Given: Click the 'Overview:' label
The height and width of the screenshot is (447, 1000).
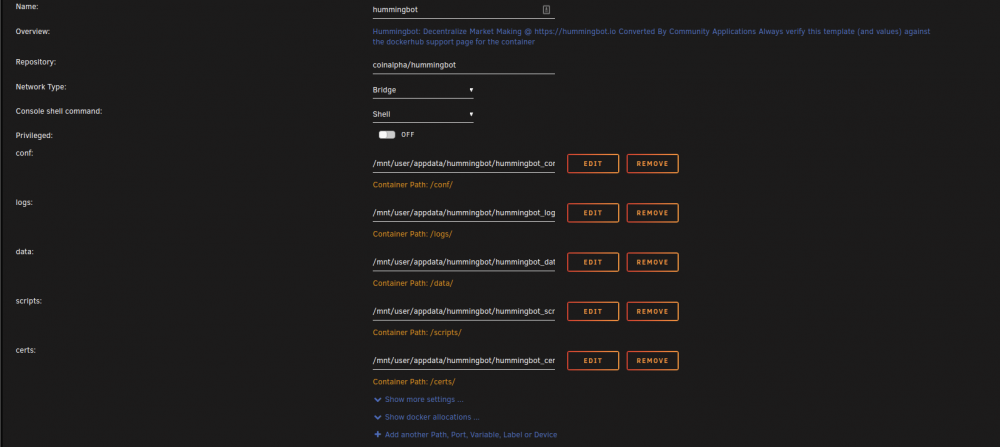Looking at the screenshot, I should pos(33,31).
